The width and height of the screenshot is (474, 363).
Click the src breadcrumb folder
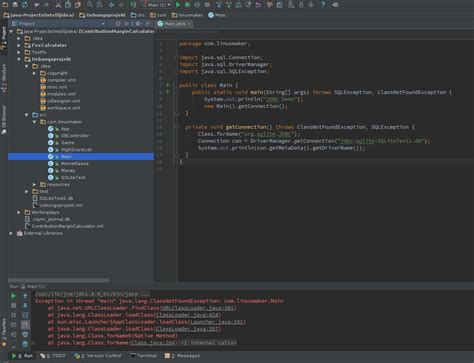[138, 15]
